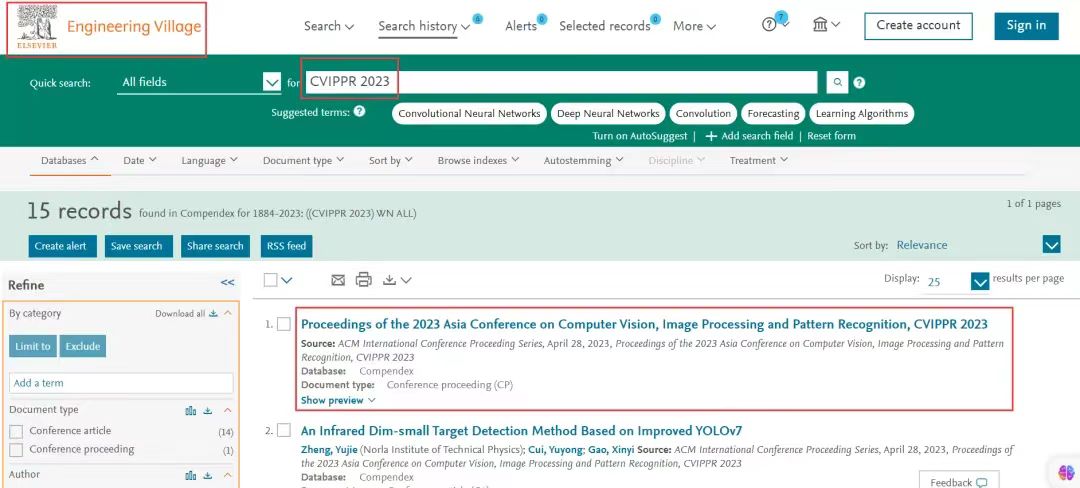Click the help icon beside Suggested terms
Image resolution: width=1080 pixels, height=488 pixels.
click(360, 111)
